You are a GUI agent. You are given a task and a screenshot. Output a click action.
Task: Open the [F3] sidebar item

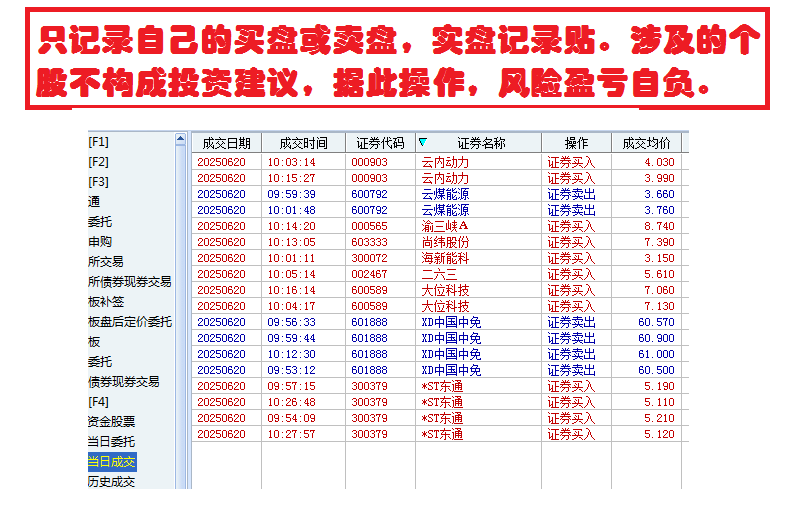click(99, 182)
